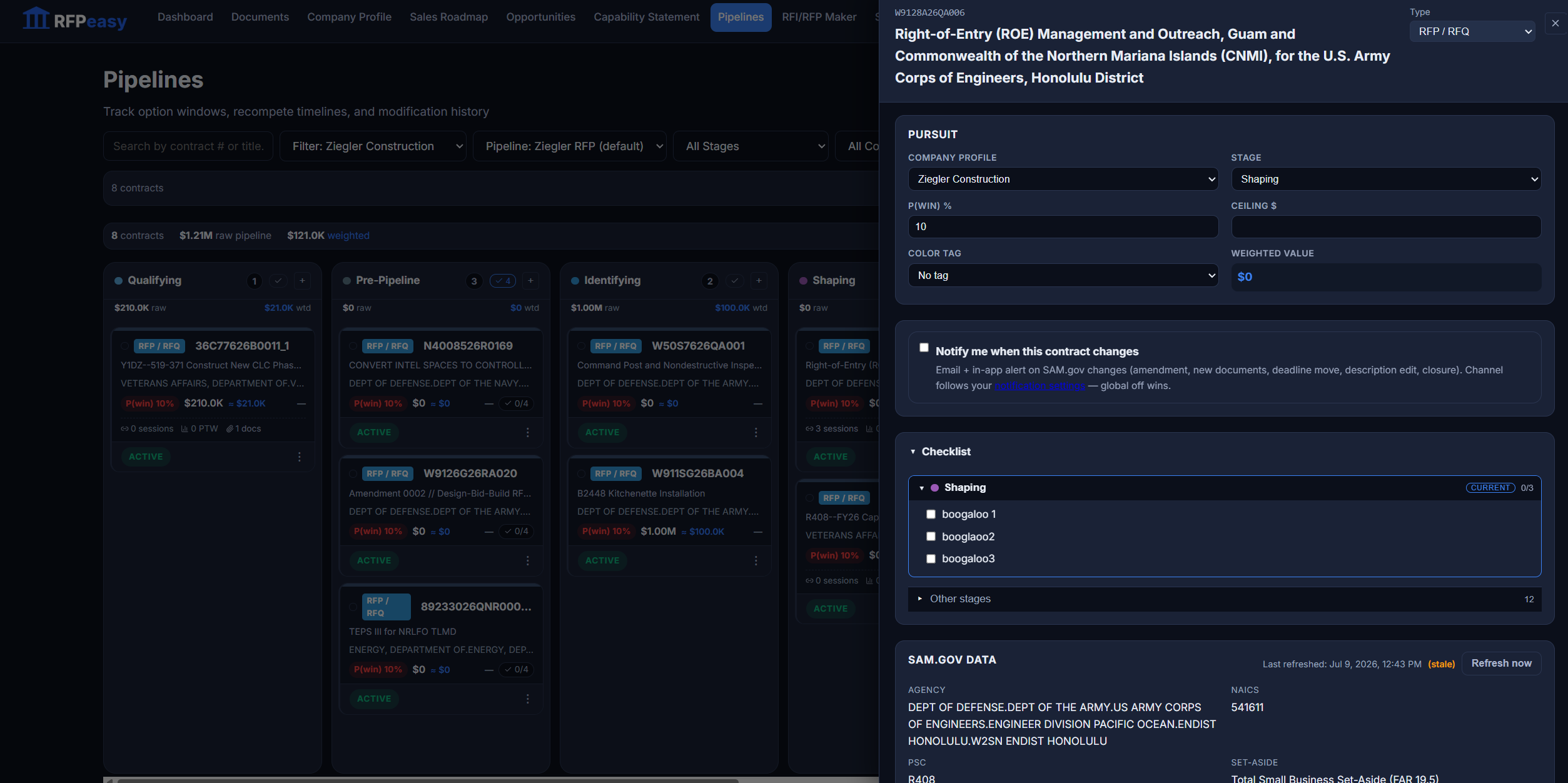Open the notification settings link
This screenshot has width=1568, height=783.
[x=1039, y=386]
